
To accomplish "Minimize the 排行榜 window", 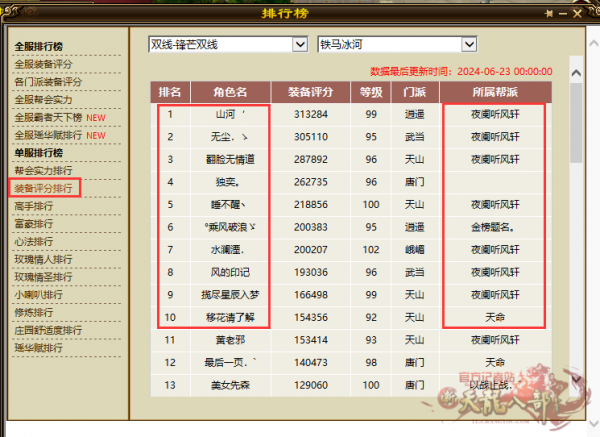I will tap(563, 14).
